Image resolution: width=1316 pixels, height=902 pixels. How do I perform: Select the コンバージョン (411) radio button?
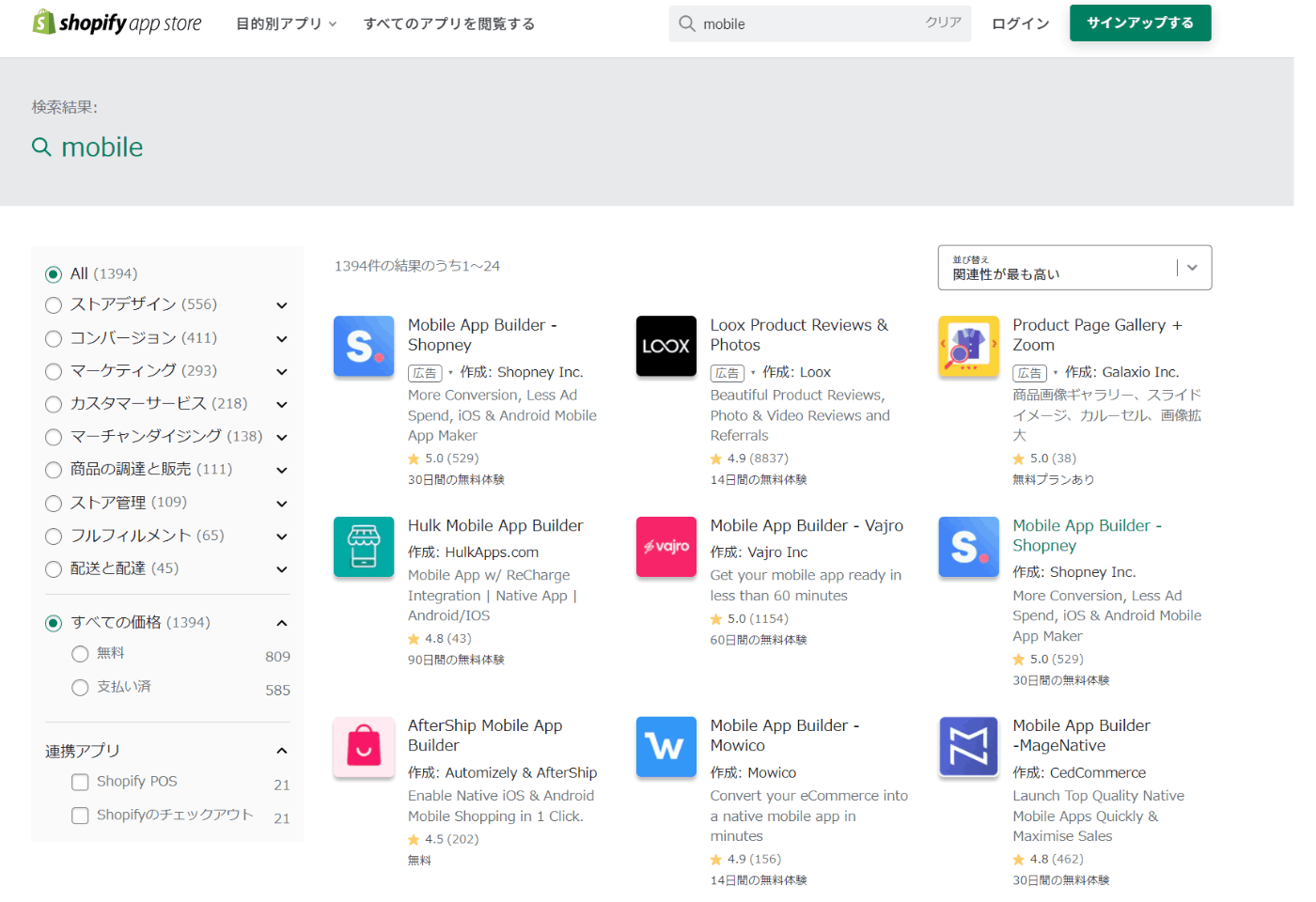click(x=54, y=338)
